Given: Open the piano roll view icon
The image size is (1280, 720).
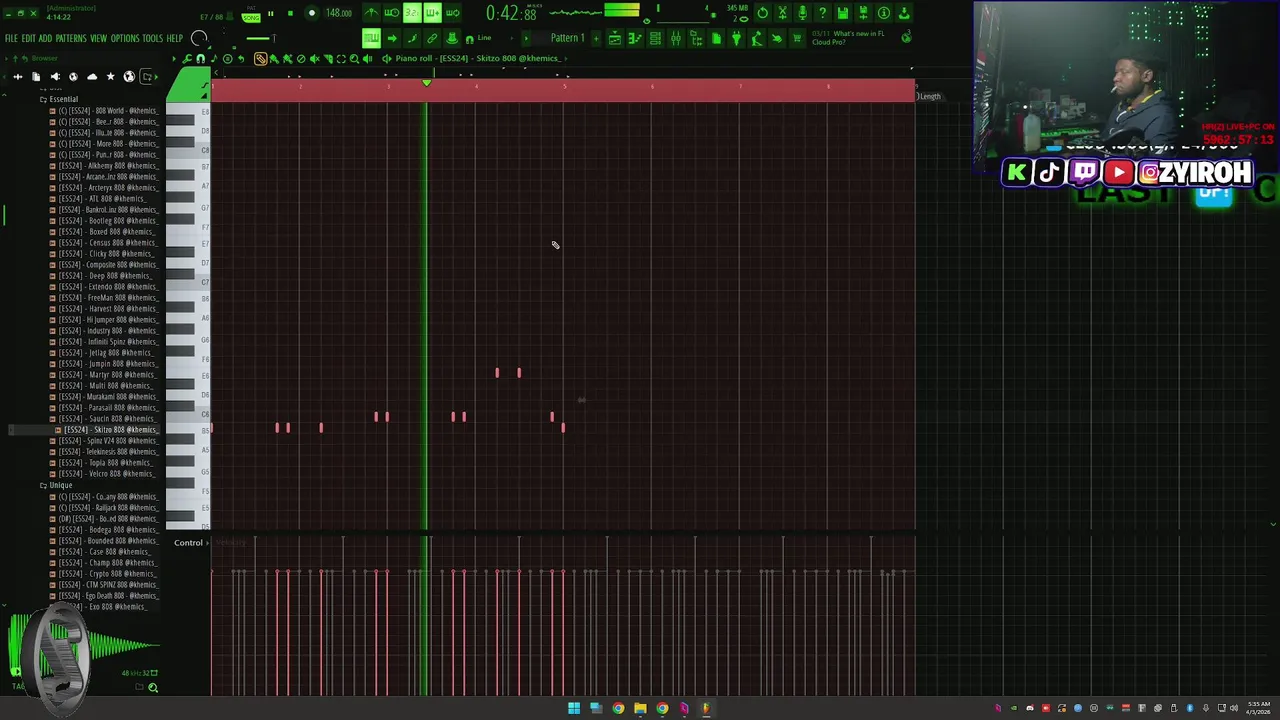Looking at the screenshot, I should pyautogui.click(x=635, y=38).
